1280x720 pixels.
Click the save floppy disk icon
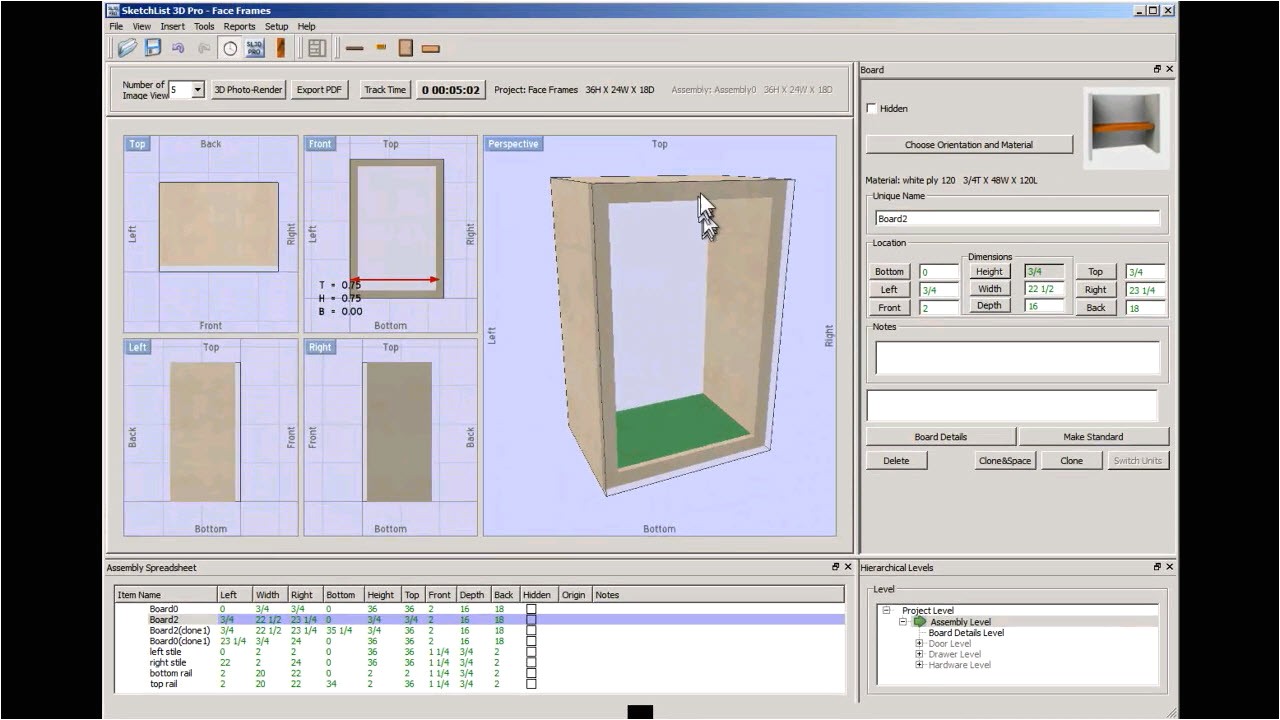[x=153, y=47]
